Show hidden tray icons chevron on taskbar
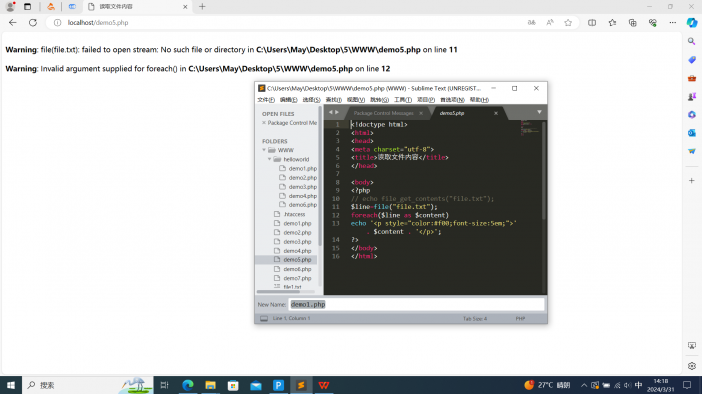Viewport: 702px width, 394px height. [584, 385]
